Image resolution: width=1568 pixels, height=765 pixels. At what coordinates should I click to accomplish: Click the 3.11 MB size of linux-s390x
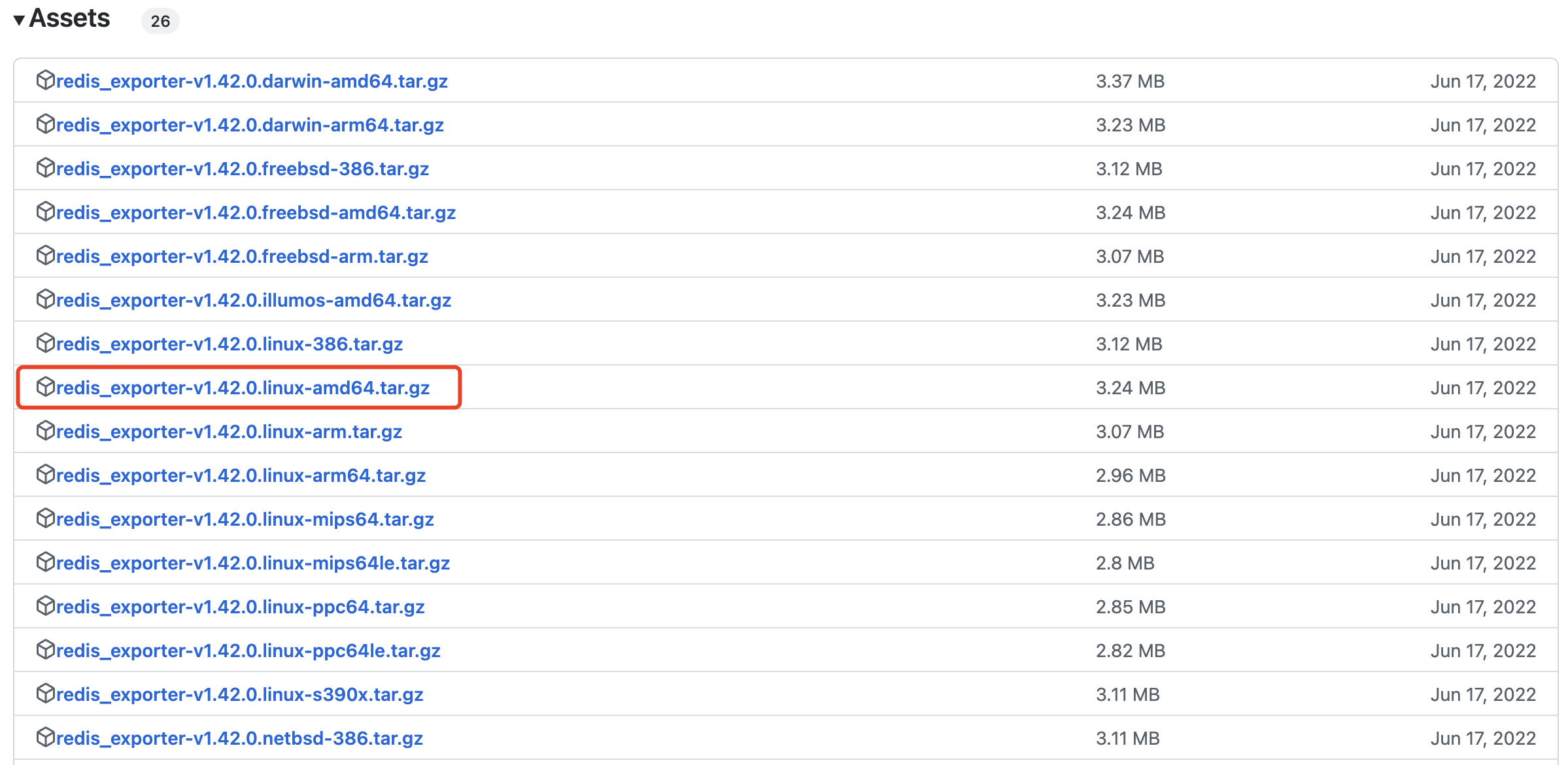(1128, 694)
